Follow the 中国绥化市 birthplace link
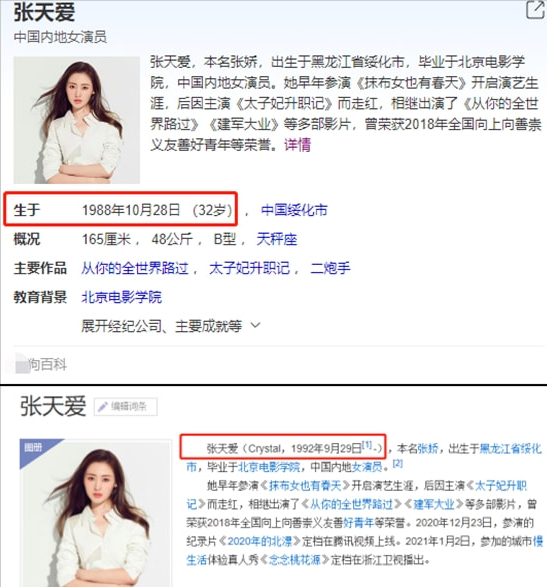Image resolution: width=547 pixels, height=587 pixels. [294, 210]
